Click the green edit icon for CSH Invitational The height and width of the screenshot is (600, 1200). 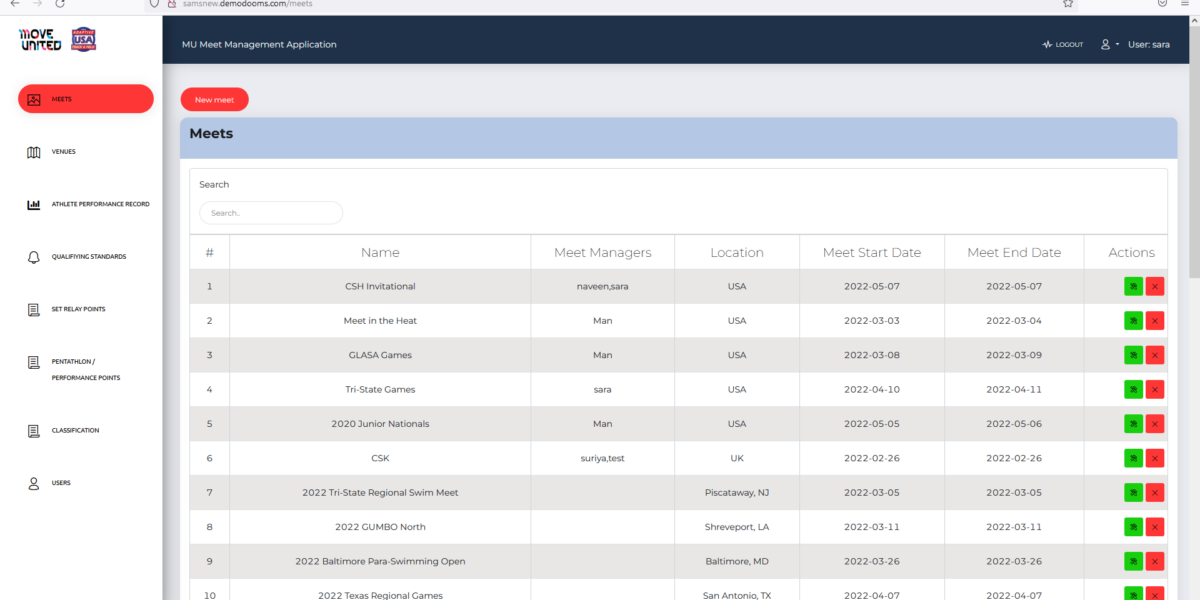(1133, 286)
